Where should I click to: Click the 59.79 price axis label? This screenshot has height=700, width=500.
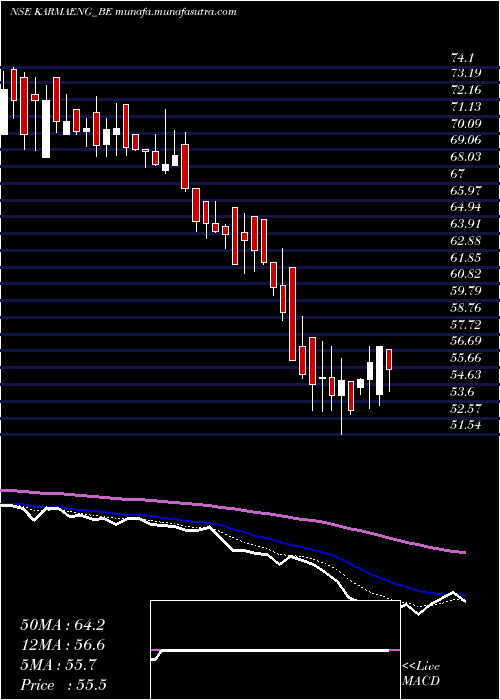click(x=466, y=291)
